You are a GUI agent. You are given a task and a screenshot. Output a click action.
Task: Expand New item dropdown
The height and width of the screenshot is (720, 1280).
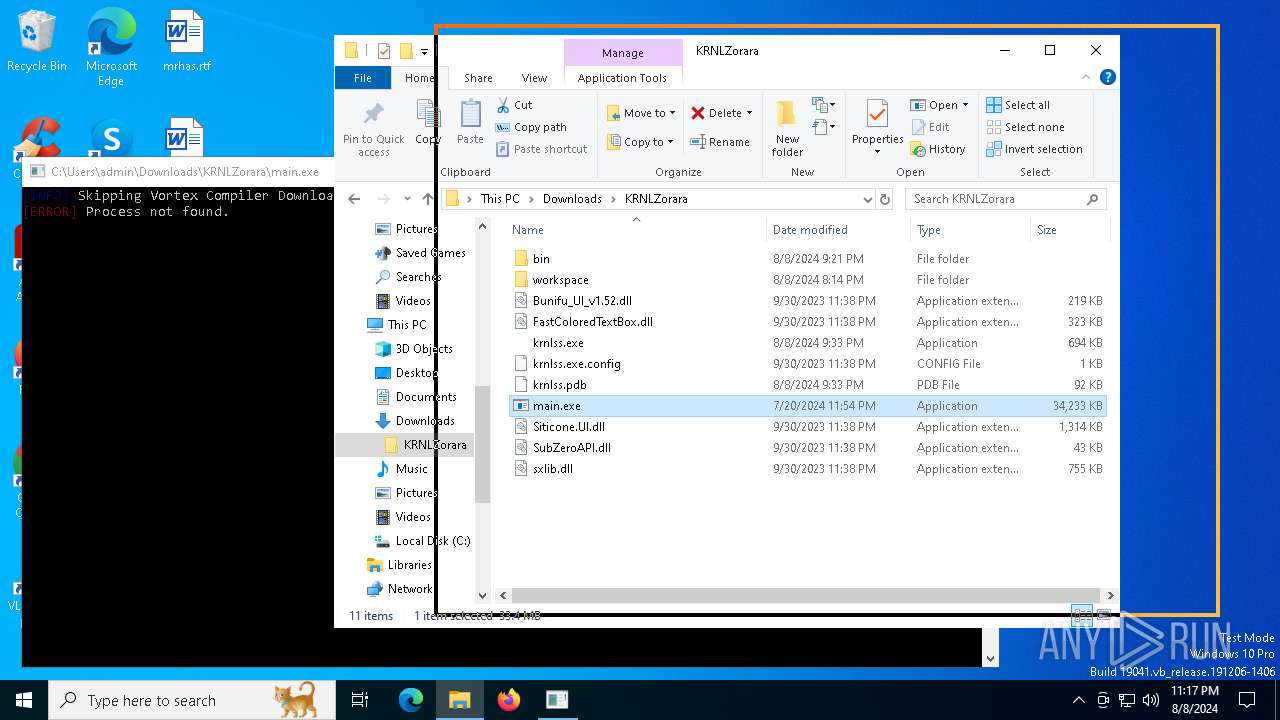[x=824, y=105]
